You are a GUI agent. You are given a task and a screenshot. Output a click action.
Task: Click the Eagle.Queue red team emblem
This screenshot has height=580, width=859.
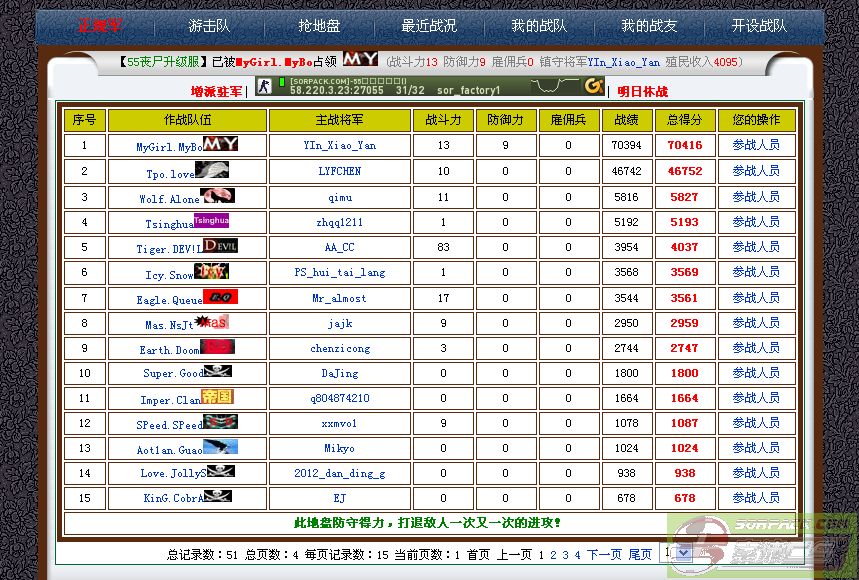(220, 296)
